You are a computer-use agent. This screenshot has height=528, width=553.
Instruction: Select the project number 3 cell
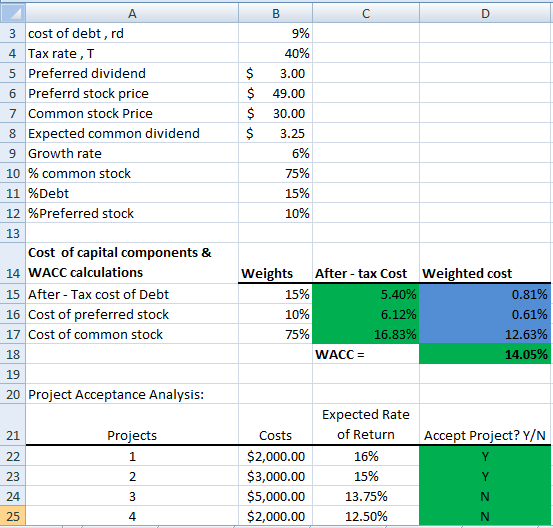(132, 496)
